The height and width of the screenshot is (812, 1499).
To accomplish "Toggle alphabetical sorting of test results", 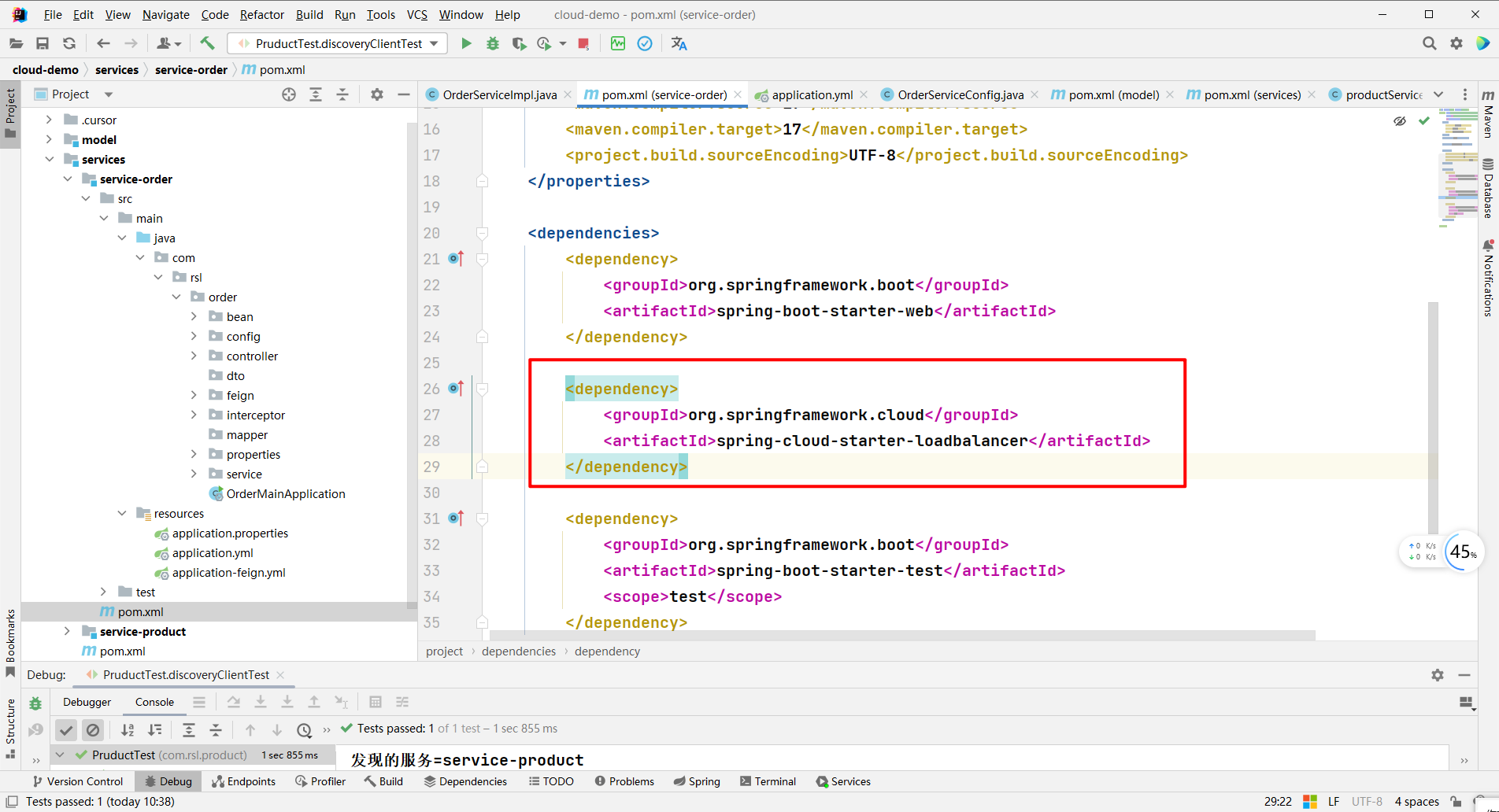I will [x=128, y=730].
